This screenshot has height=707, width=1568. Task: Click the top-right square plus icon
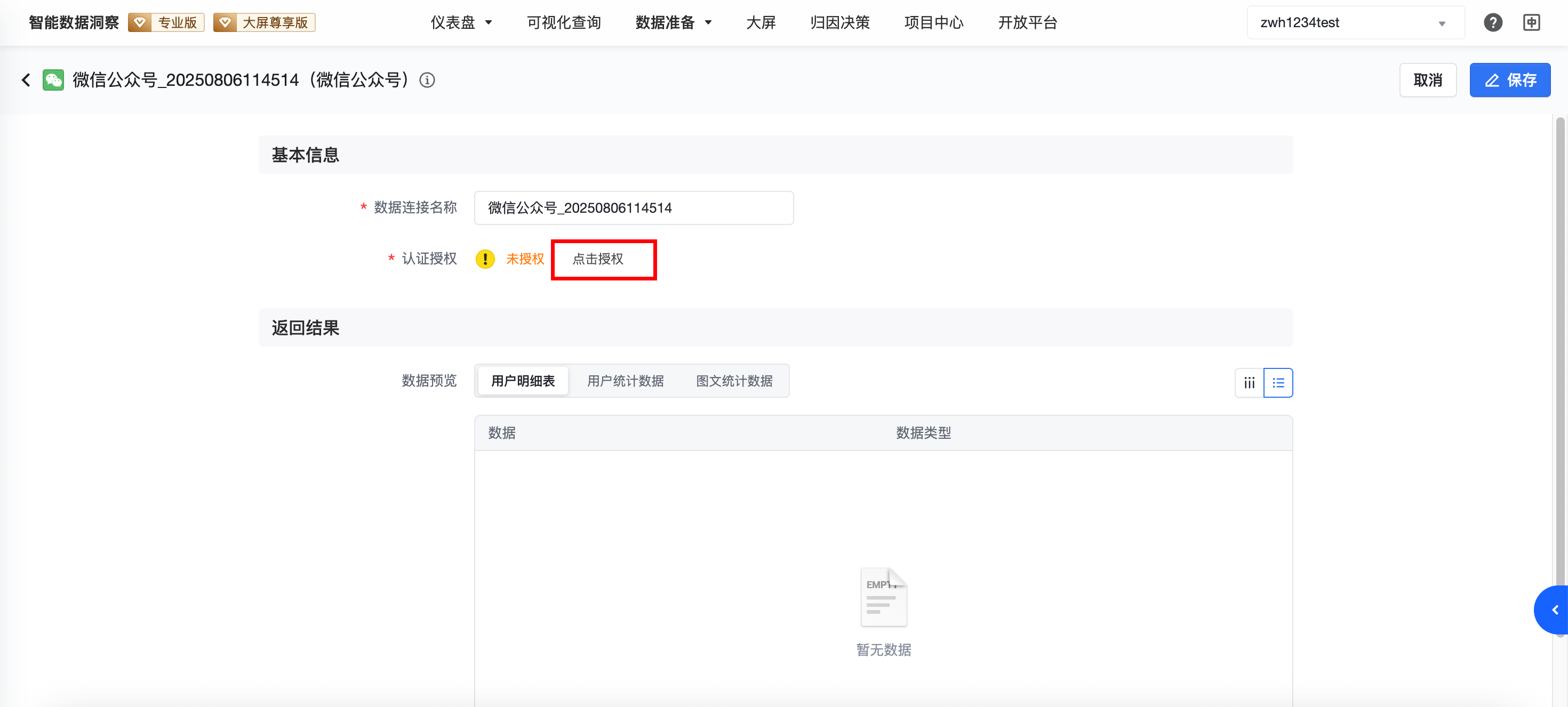tap(1532, 22)
